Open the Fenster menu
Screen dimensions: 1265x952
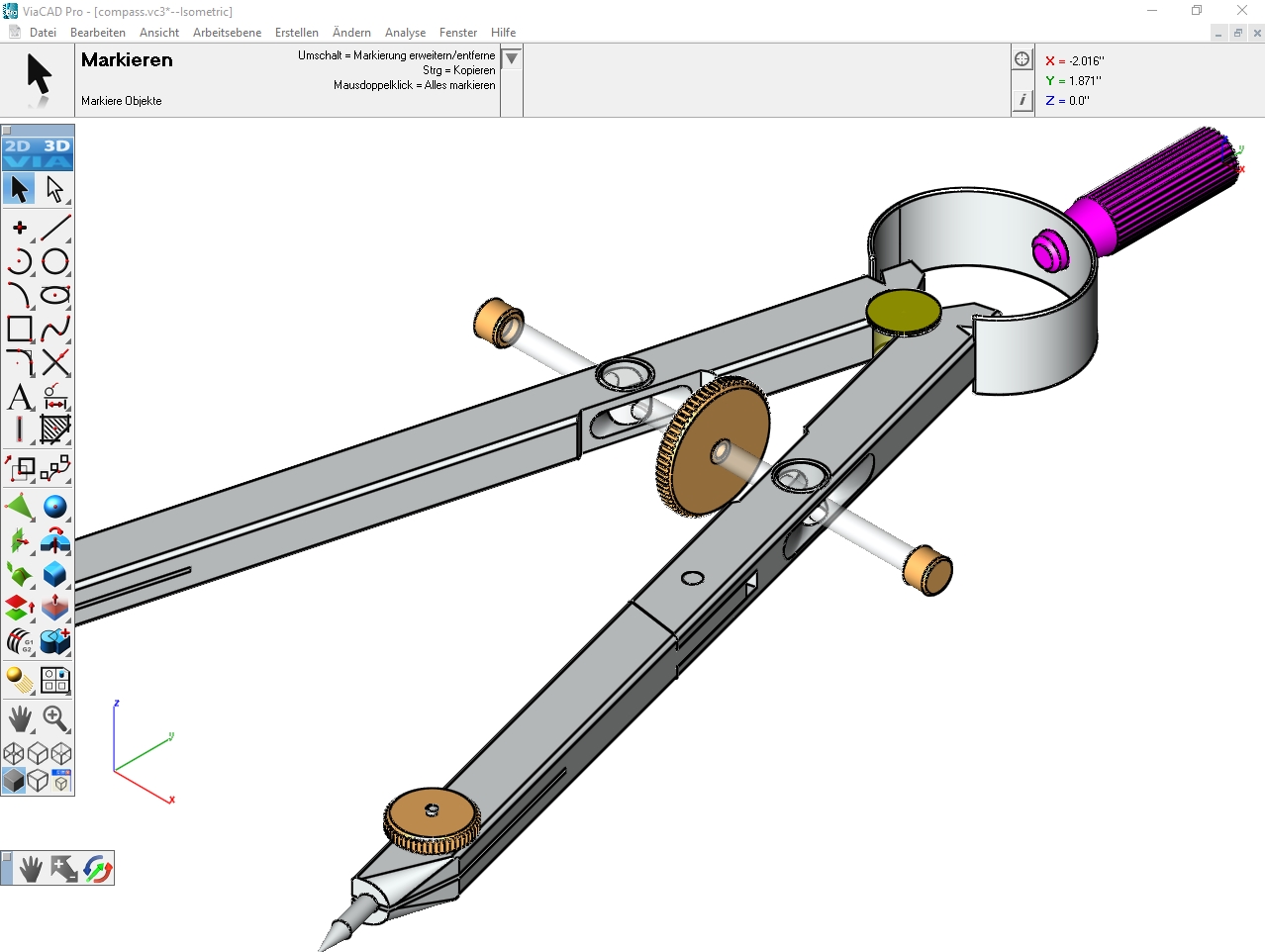tap(458, 32)
